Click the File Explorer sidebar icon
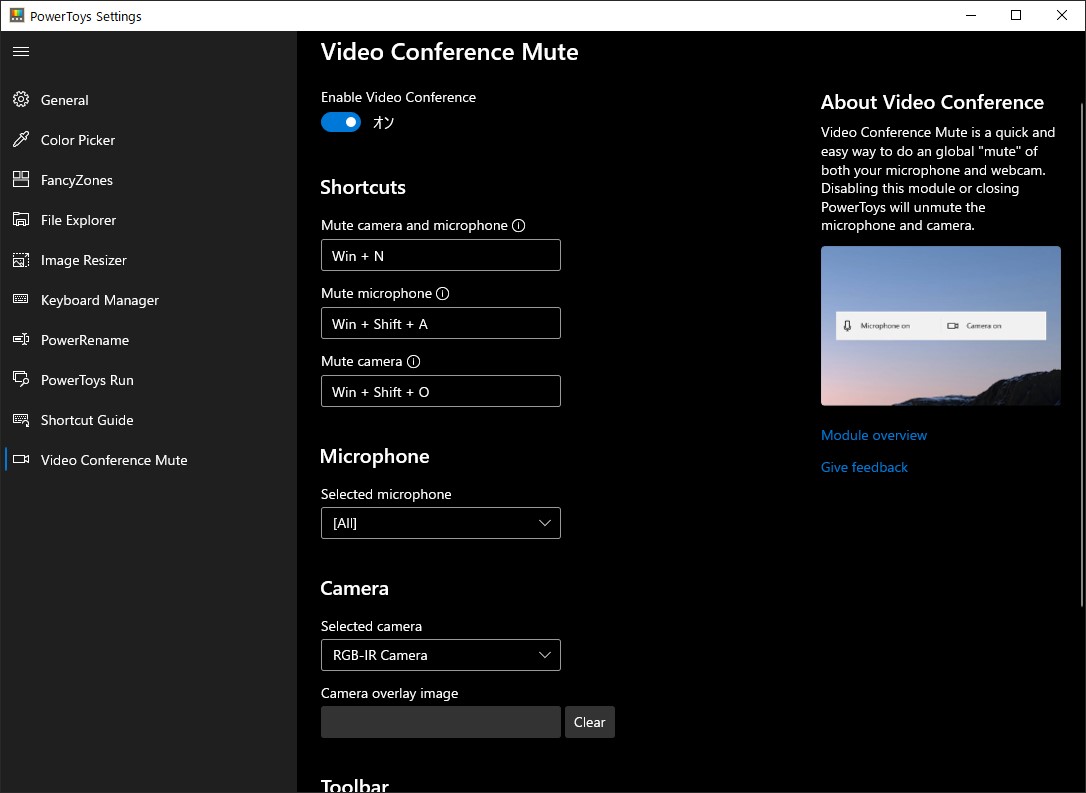The height and width of the screenshot is (793, 1086). (21, 220)
